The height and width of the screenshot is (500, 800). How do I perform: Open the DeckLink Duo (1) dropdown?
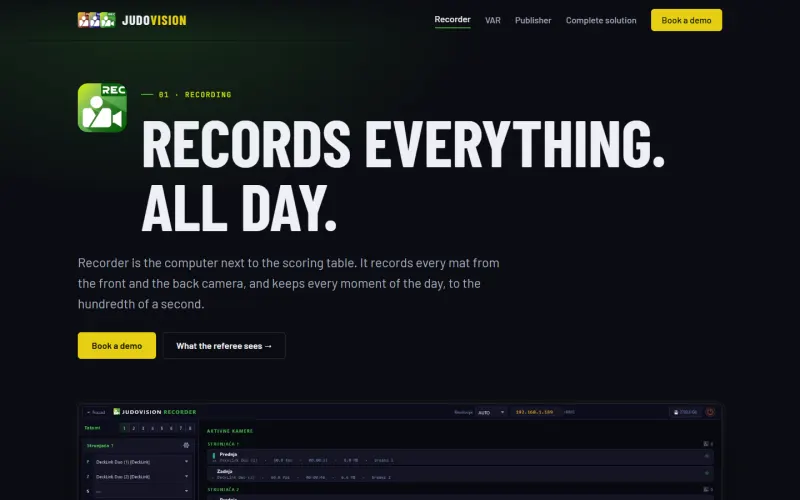click(x=141, y=462)
